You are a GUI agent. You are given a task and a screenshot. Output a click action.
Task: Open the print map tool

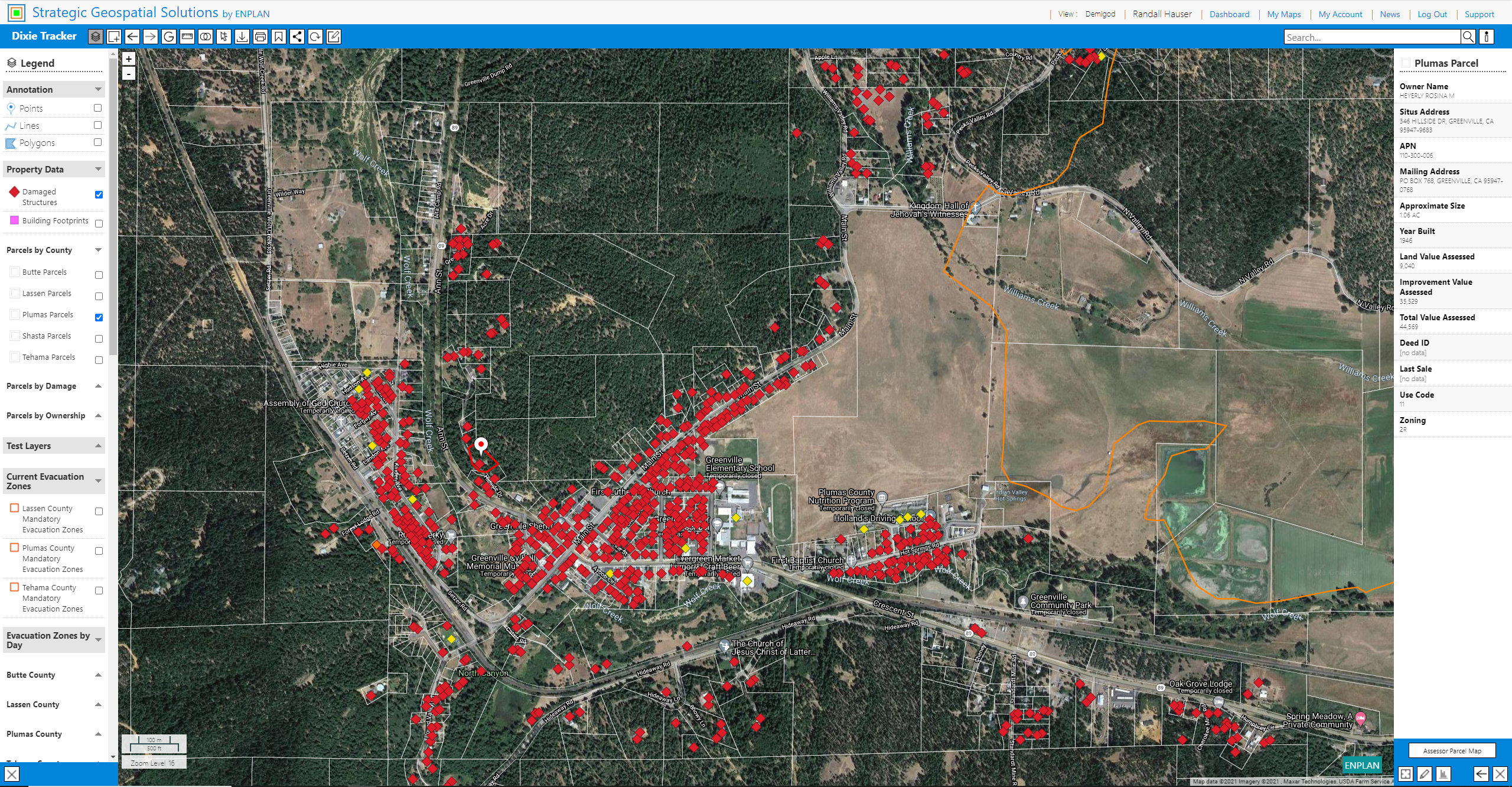(x=260, y=37)
